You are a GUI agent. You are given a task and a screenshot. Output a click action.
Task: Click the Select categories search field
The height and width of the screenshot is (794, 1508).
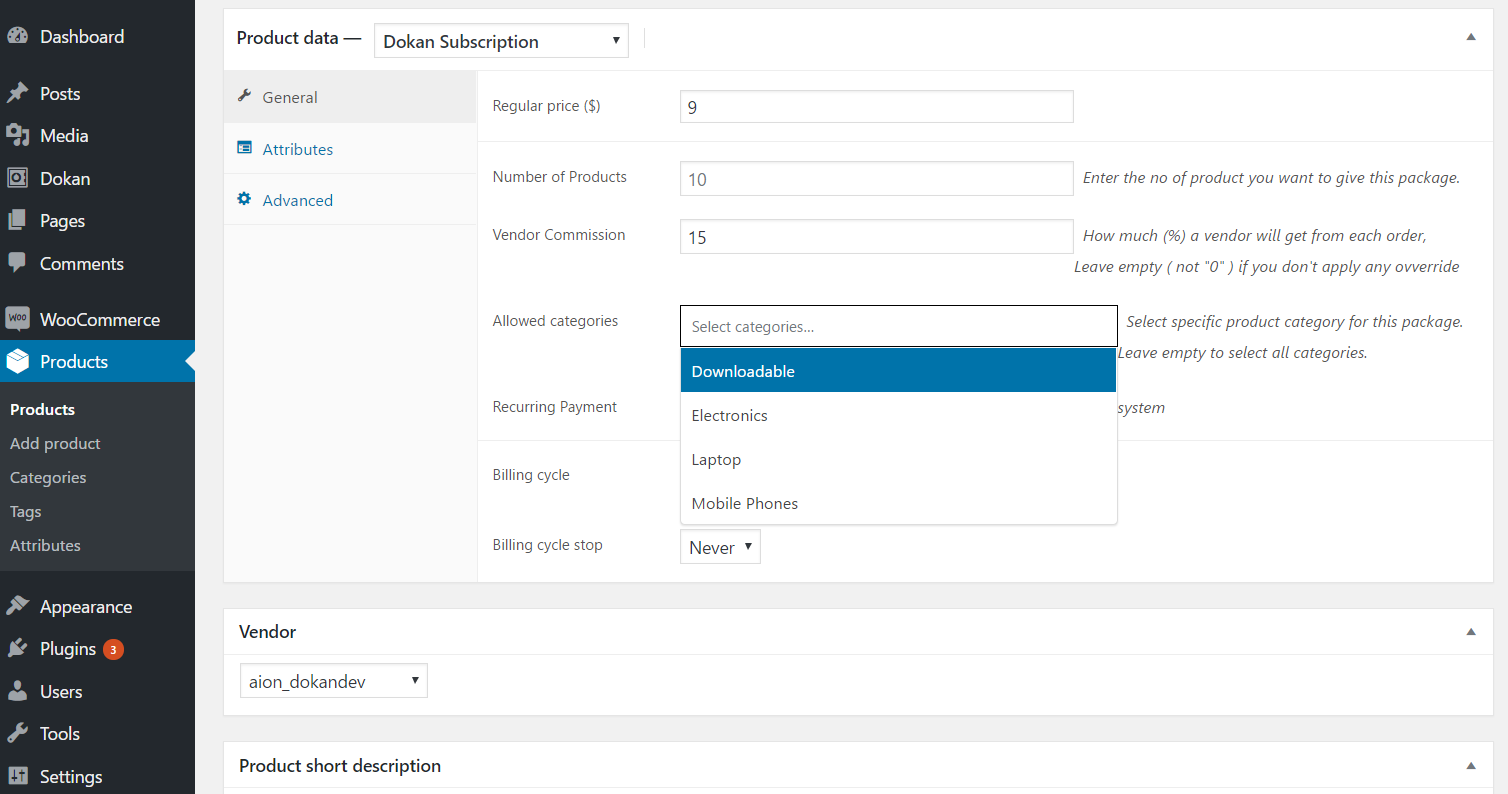pyautogui.click(x=898, y=326)
